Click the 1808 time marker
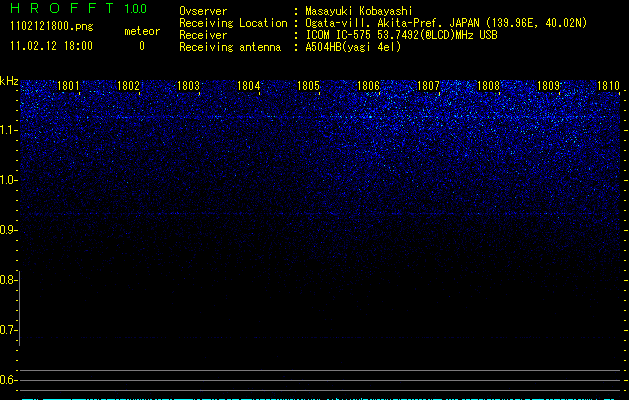The width and height of the screenshot is (629, 400). point(488,86)
